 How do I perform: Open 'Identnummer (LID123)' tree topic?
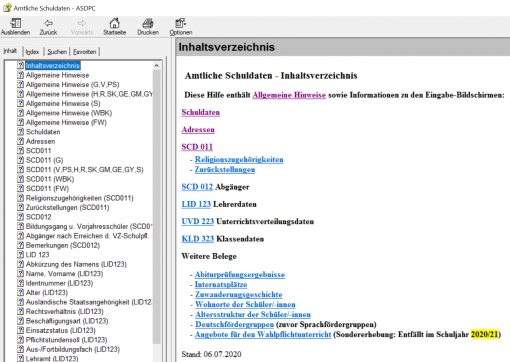[x=59, y=283]
